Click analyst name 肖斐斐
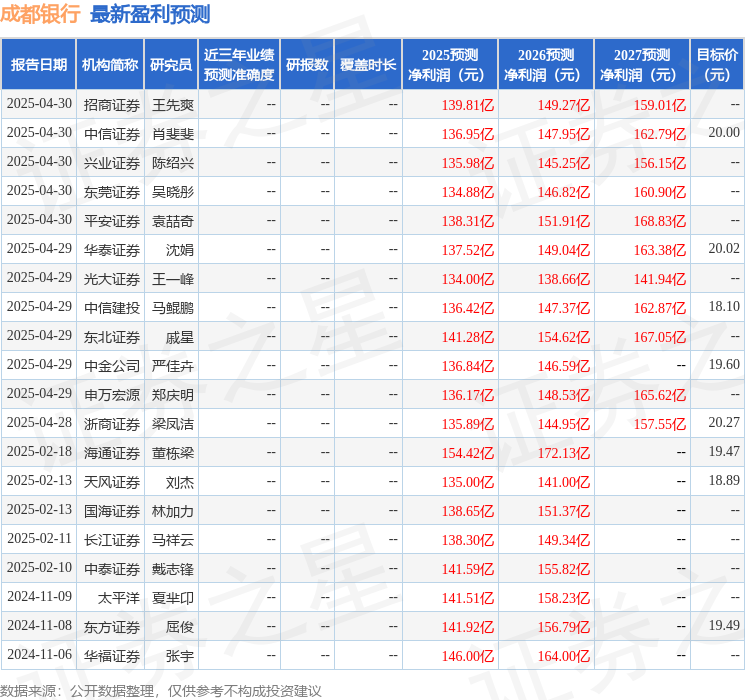The height and width of the screenshot is (700, 745). click(173, 134)
